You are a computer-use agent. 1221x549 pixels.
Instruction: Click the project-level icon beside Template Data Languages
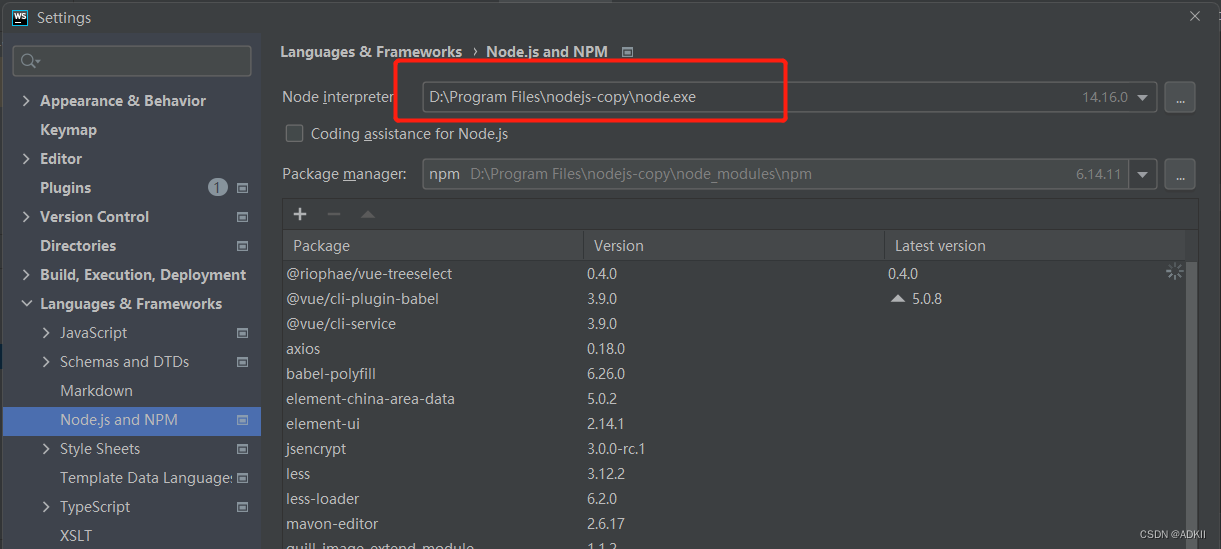(242, 478)
